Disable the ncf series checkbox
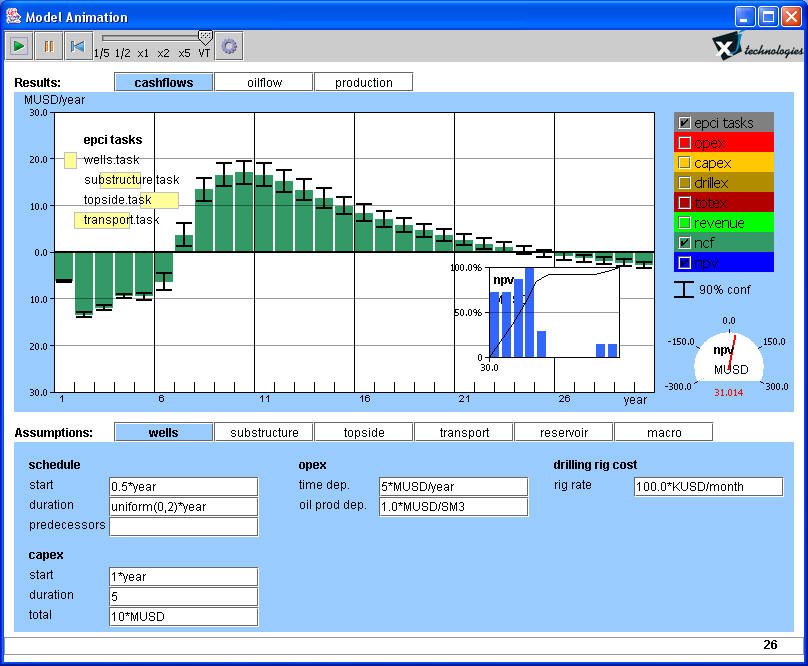This screenshot has width=808, height=666. point(684,242)
